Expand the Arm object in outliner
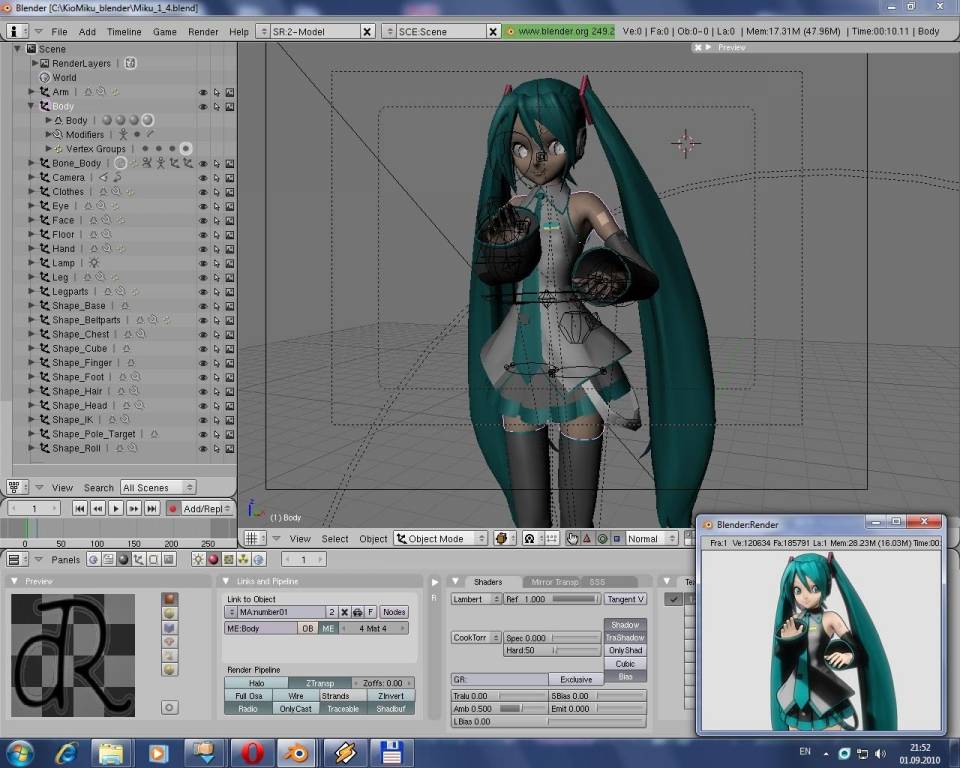 coord(31,91)
